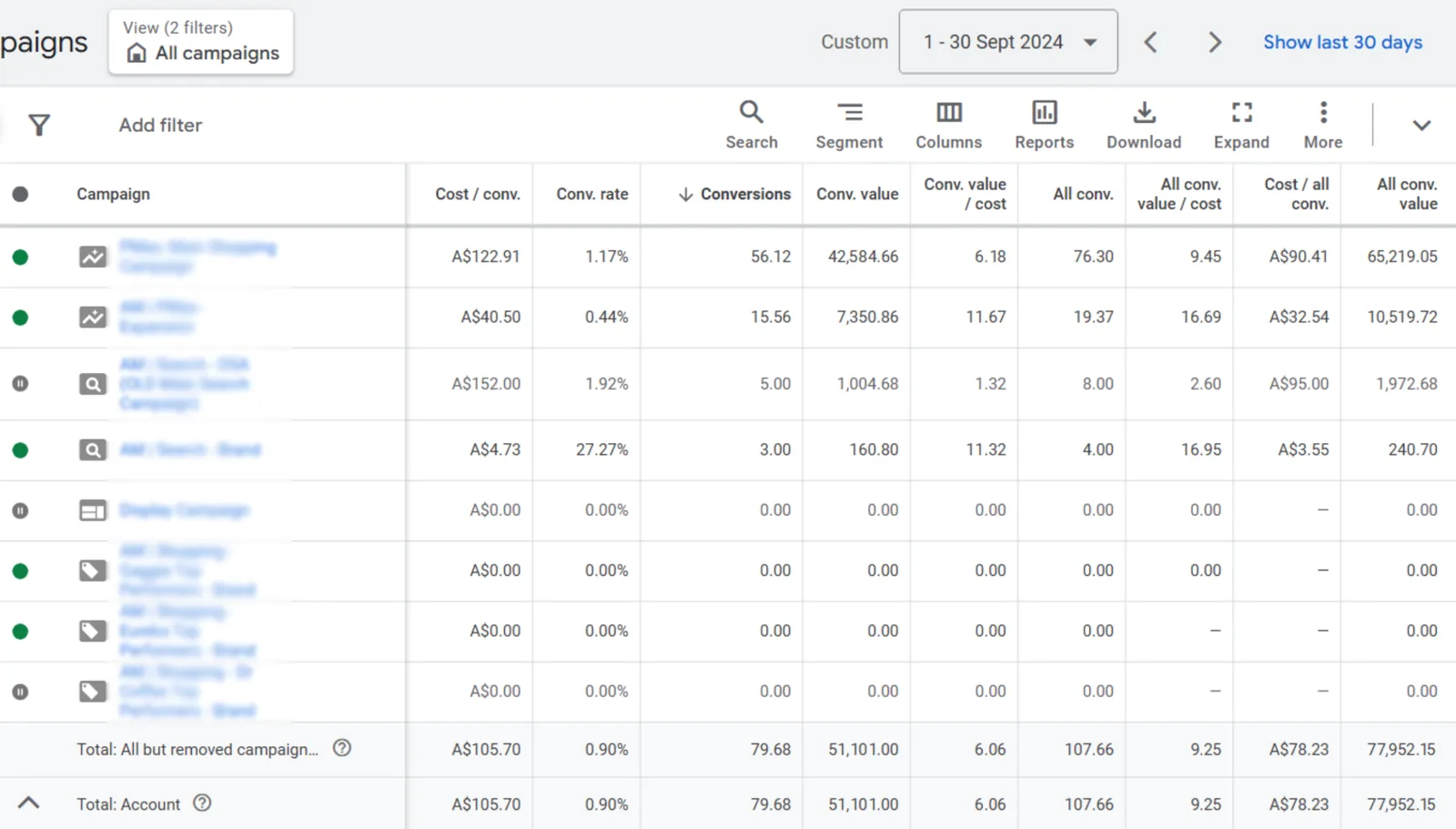Go to next date range
Screen dimensions: 1456x829
pos(1215,42)
